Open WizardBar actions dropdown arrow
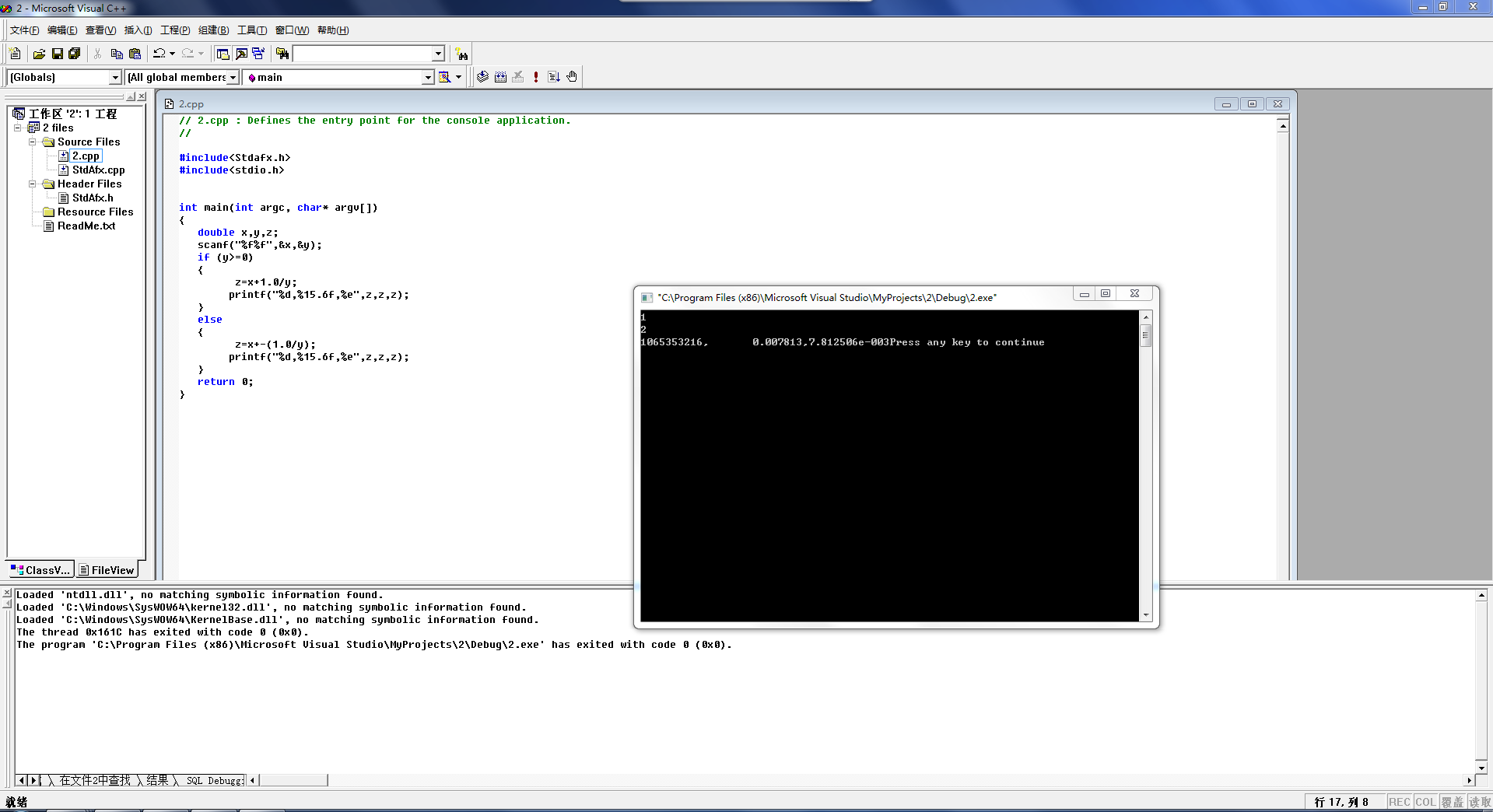1493x812 pixels. pyautogui.click(x=458, y=77)
